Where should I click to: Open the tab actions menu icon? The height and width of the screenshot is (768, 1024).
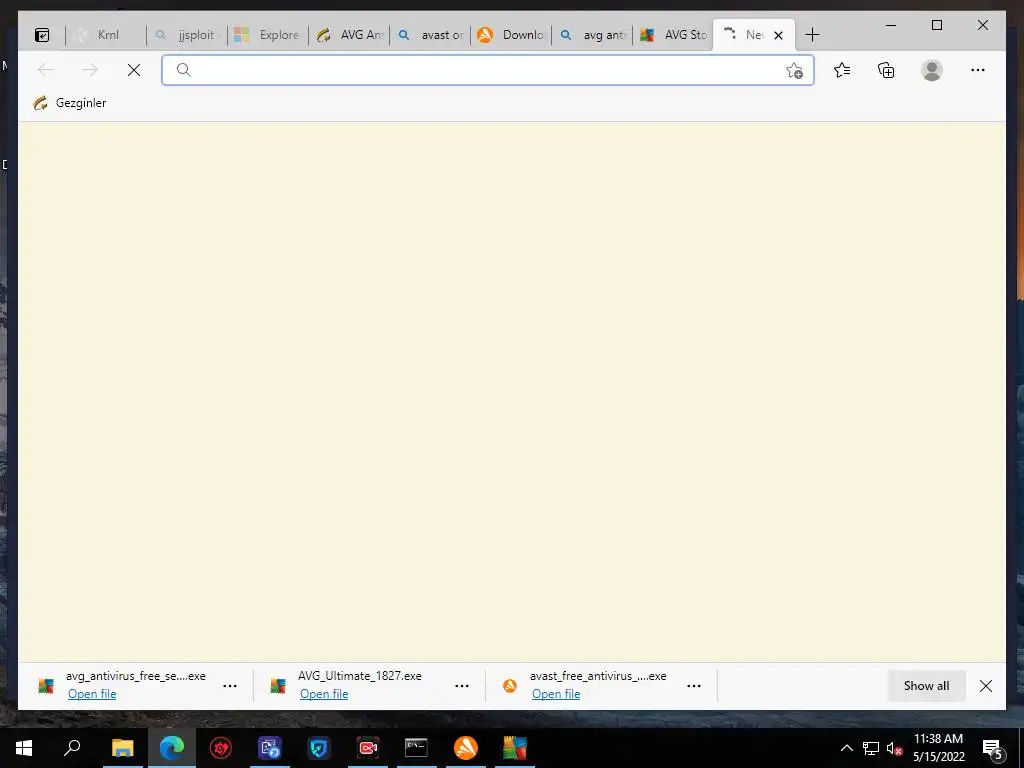click(42, 35)
